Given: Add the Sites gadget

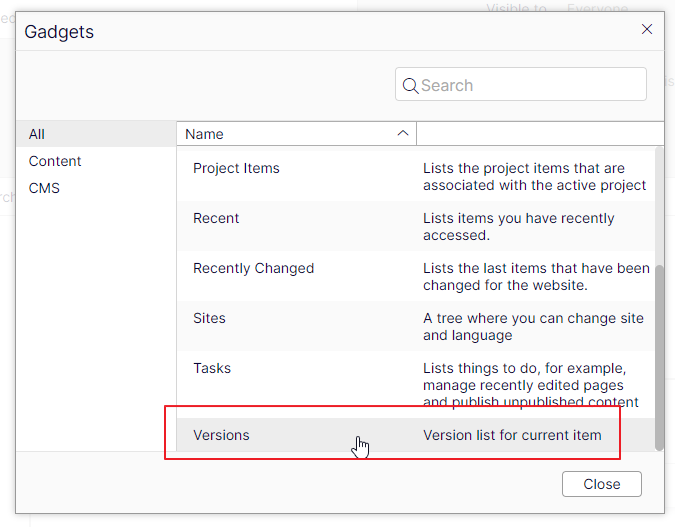Looking at the screenshot, I should (x=209, y=318).
